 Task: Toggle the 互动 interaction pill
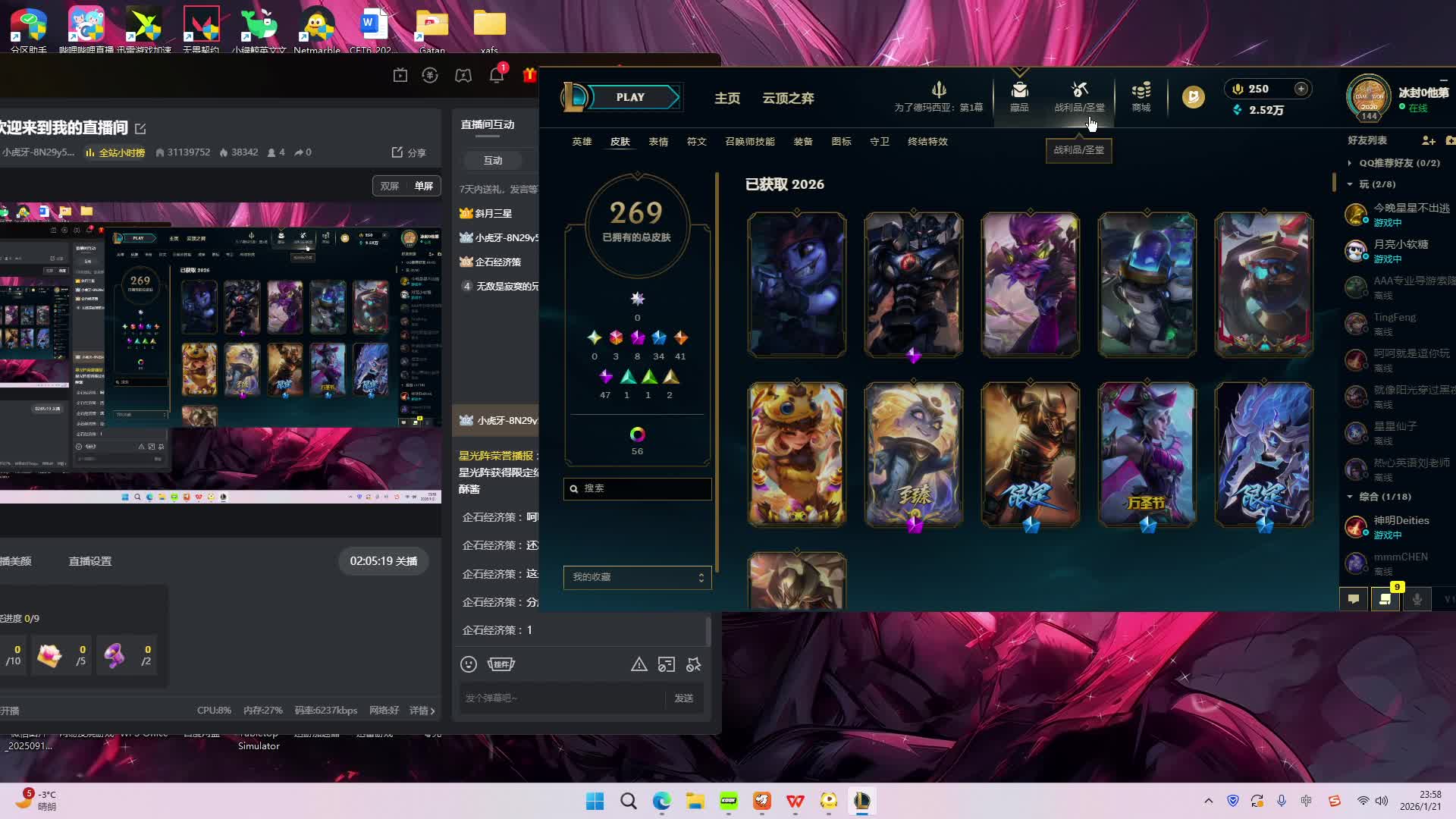coord(493,160)
